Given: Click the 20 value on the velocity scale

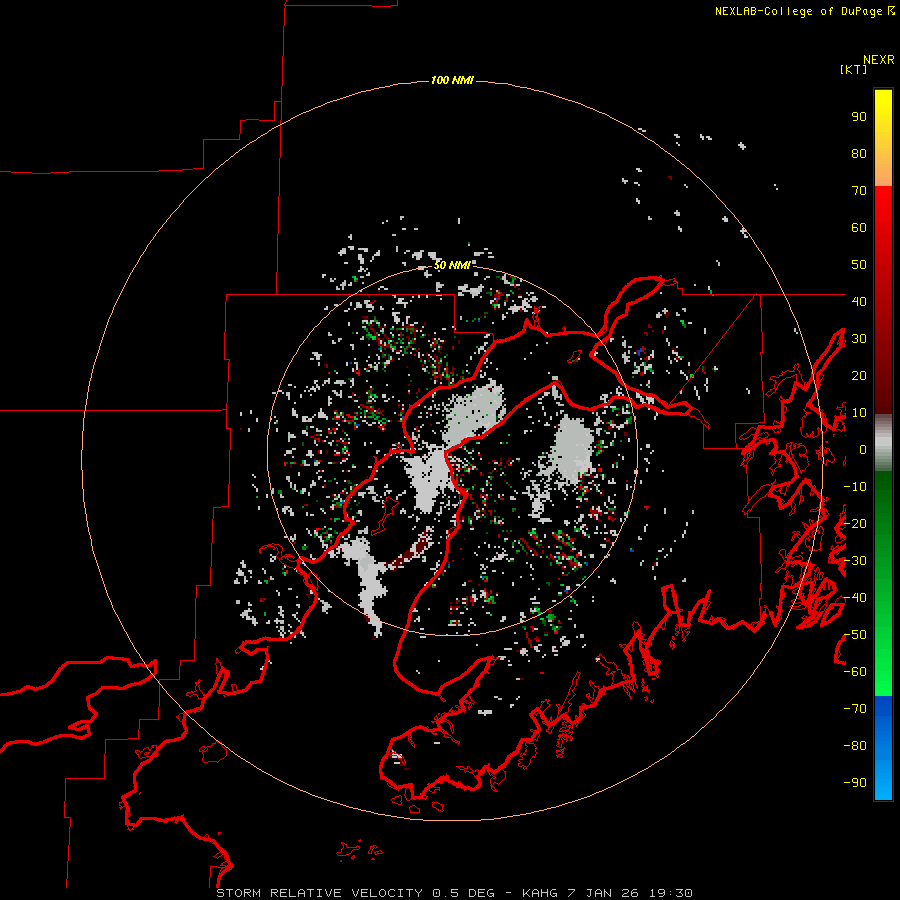Looking at the screenshot, I should (x=859, y=376).
